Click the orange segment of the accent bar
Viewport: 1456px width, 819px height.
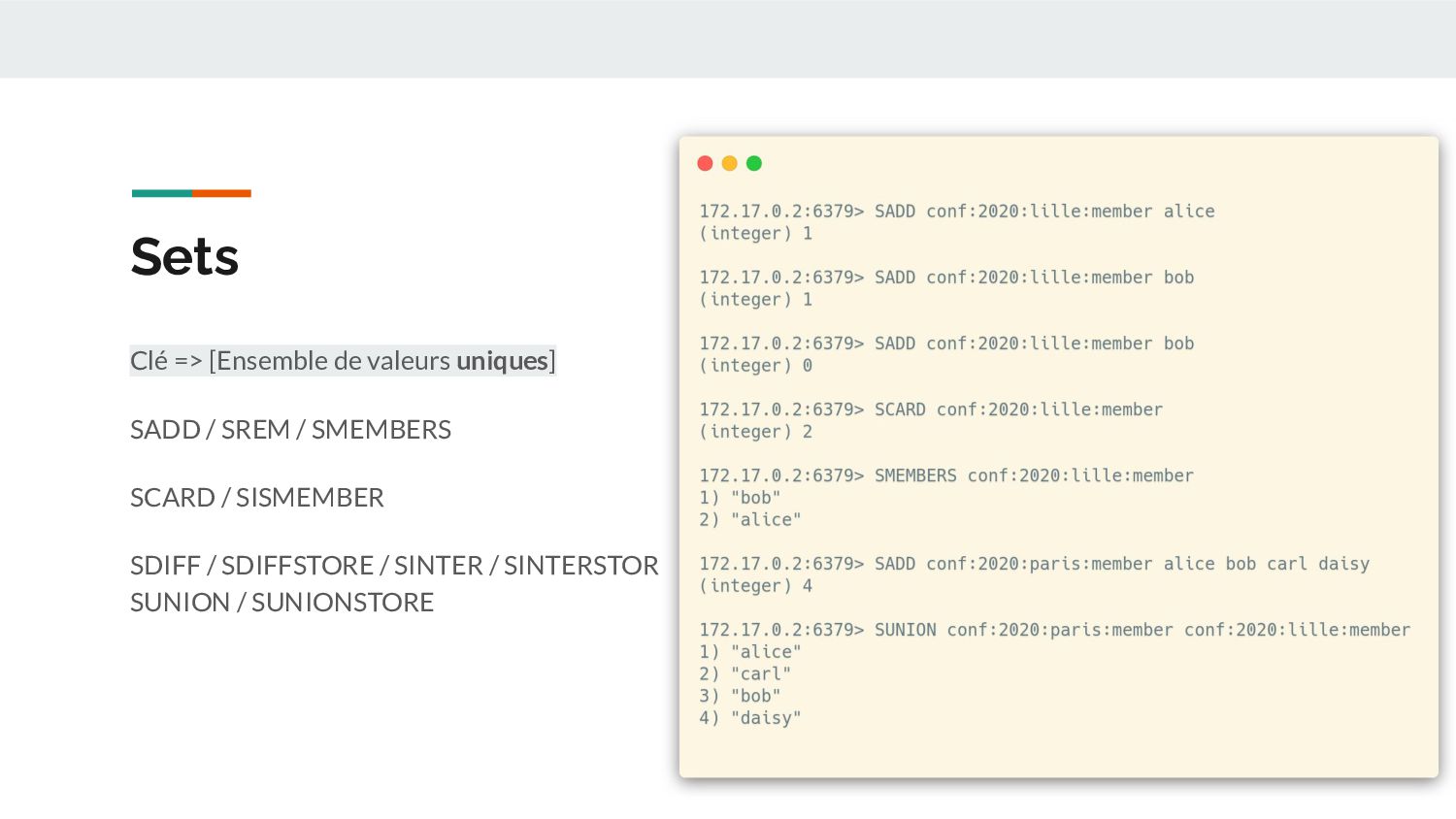[221, 193]
